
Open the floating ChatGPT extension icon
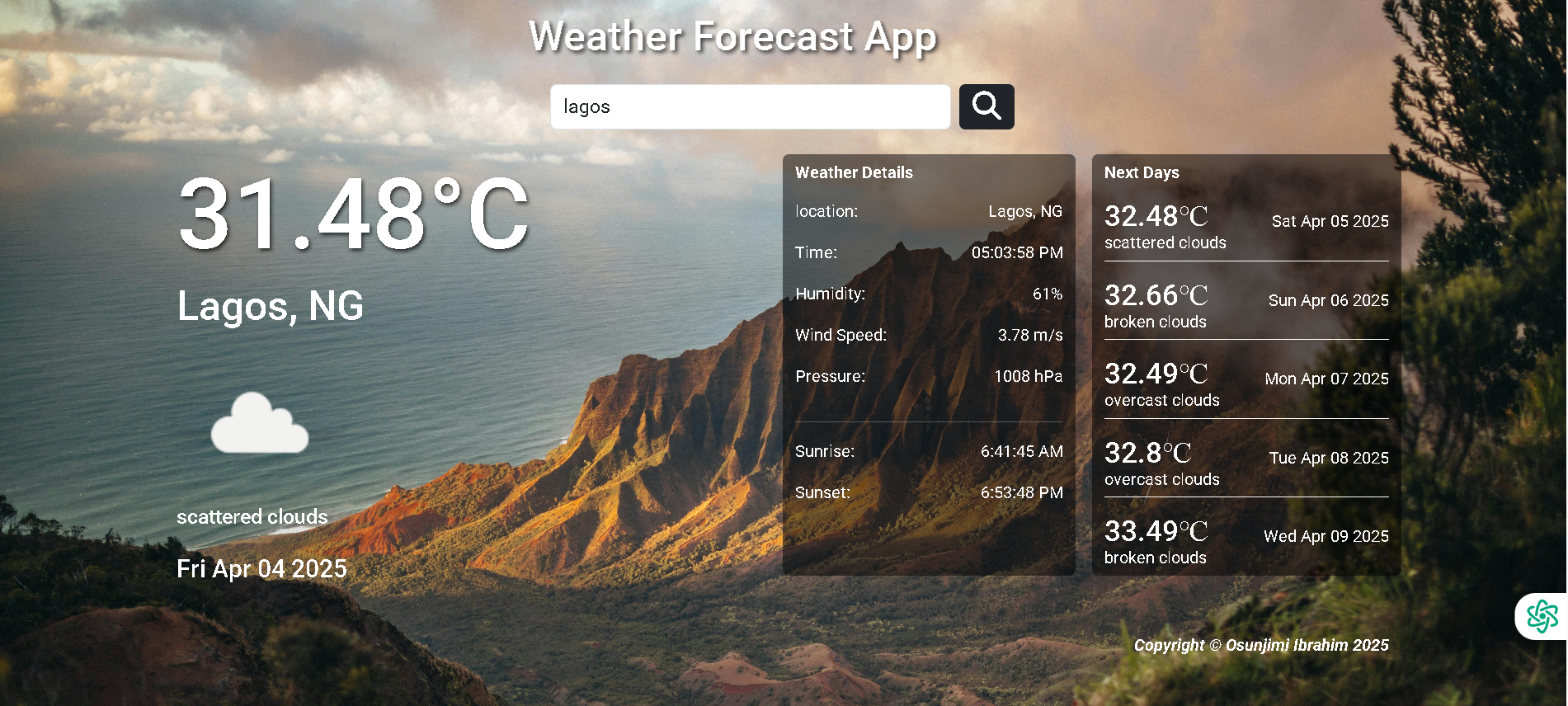pyautogui.click(x=1541, y=616)
